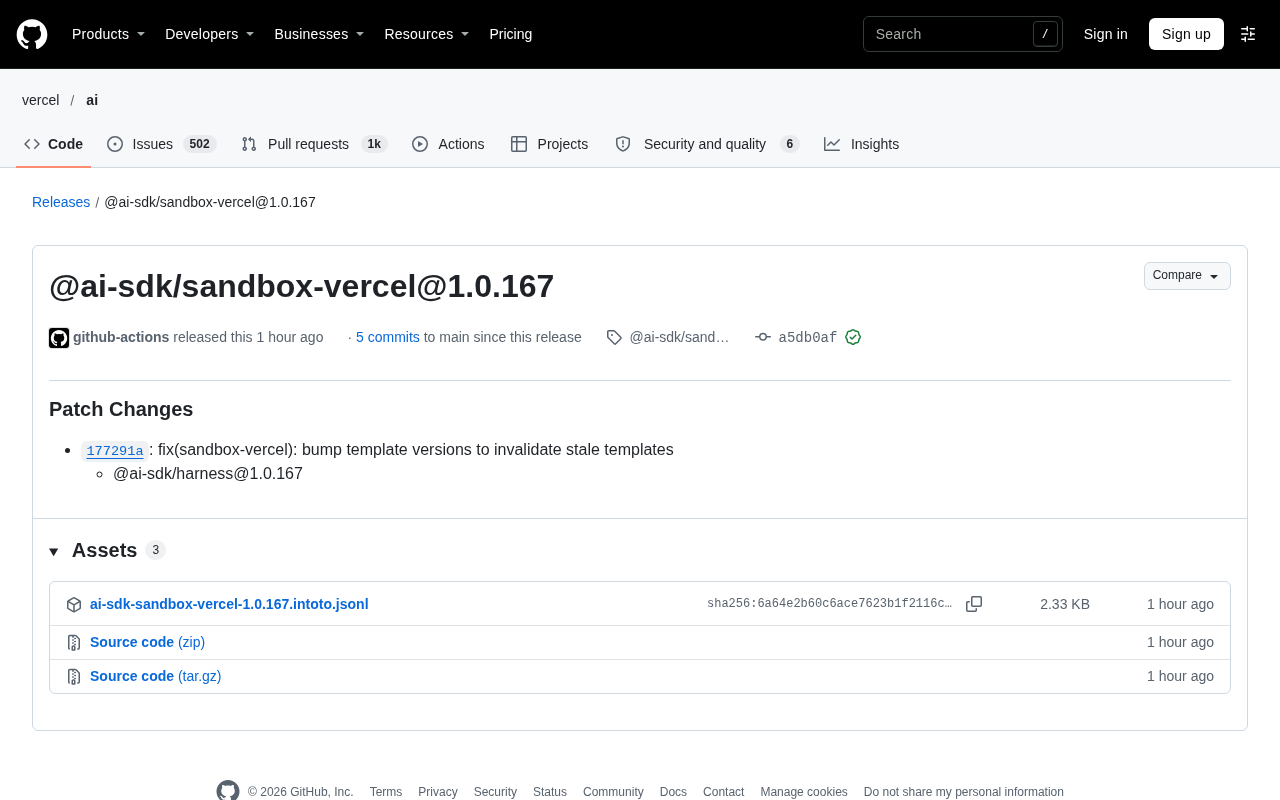Open the GitHub home logo
This screenshot has width=1280, height=800.
point(32,34)
